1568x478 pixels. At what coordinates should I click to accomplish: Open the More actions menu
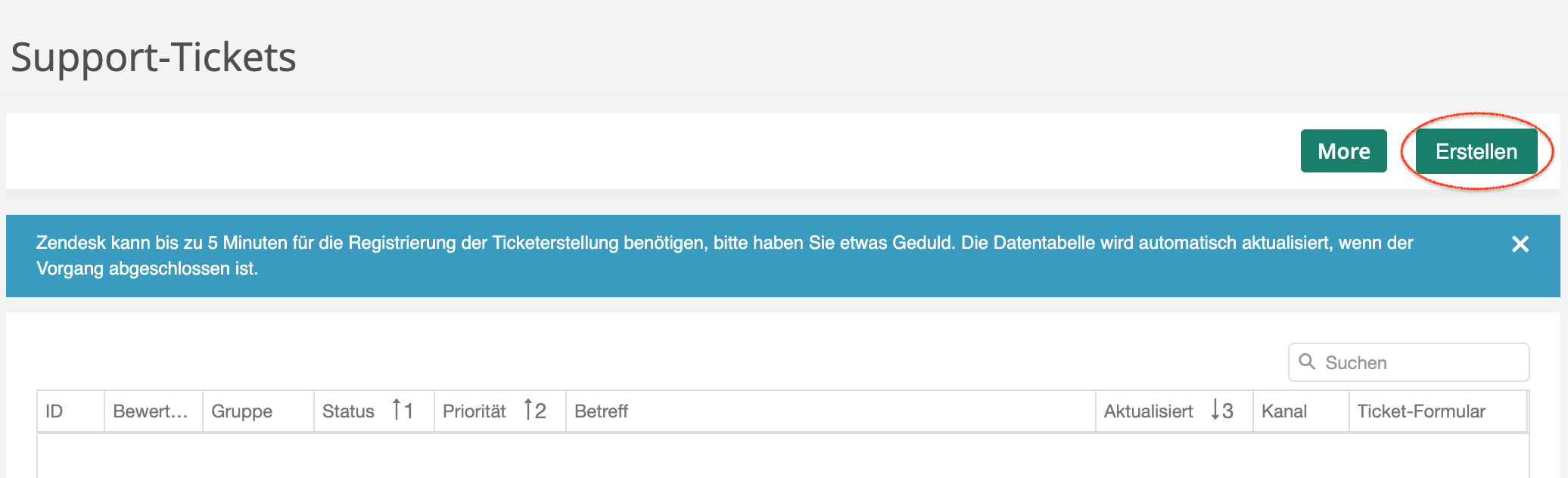[x=1343, y=151]
